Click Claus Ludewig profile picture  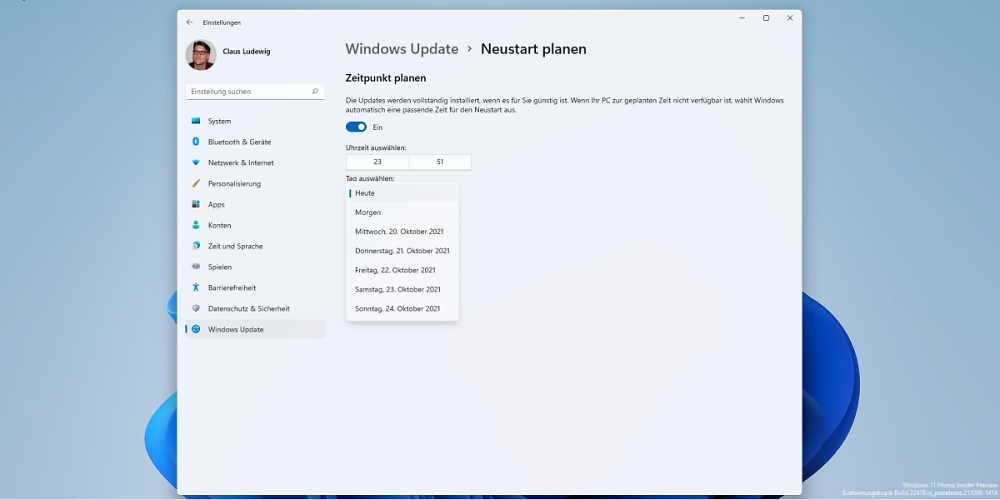point(201,54)
